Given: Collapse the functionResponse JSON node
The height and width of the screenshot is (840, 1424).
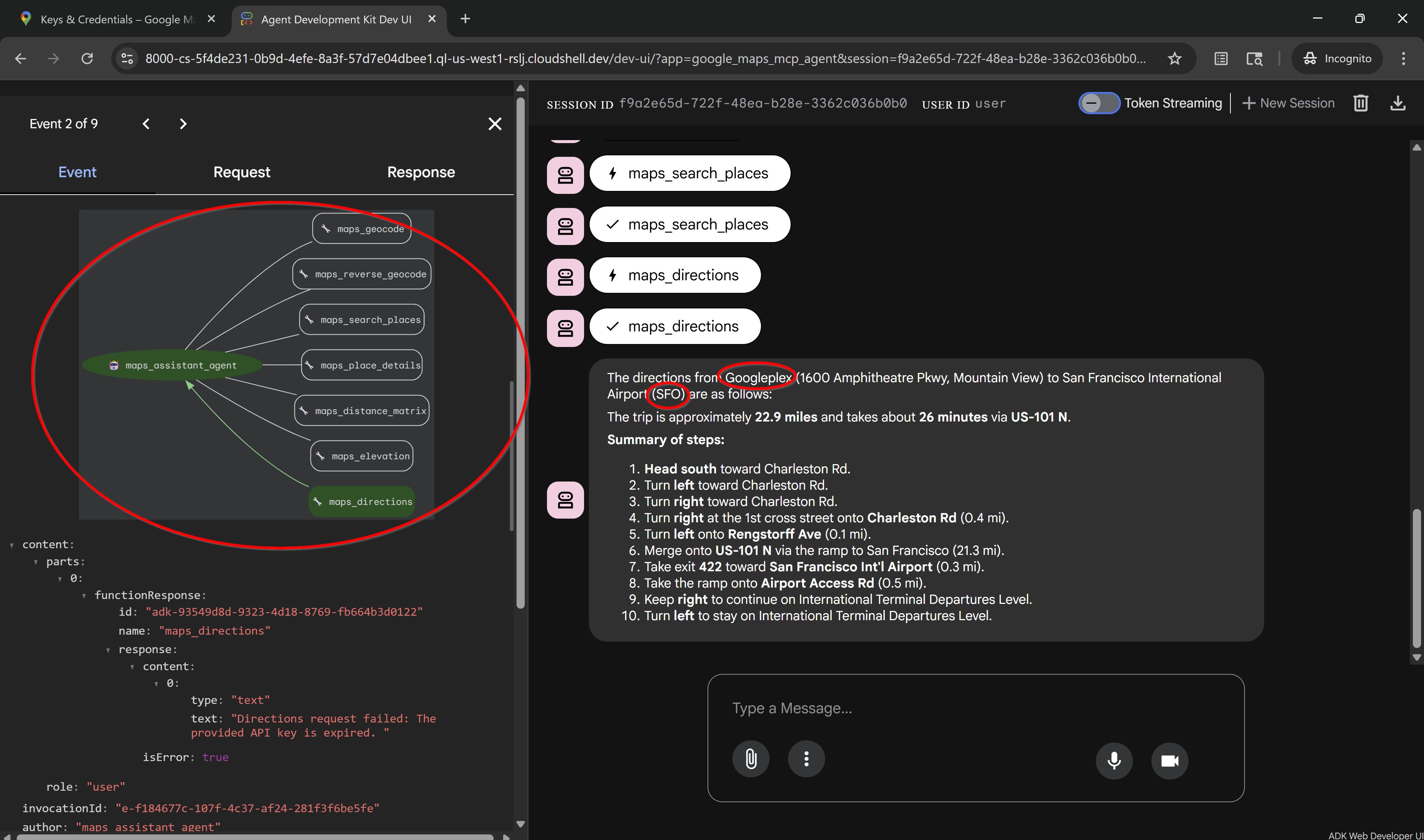Looking at the screenshot, I should pos(85,595).
